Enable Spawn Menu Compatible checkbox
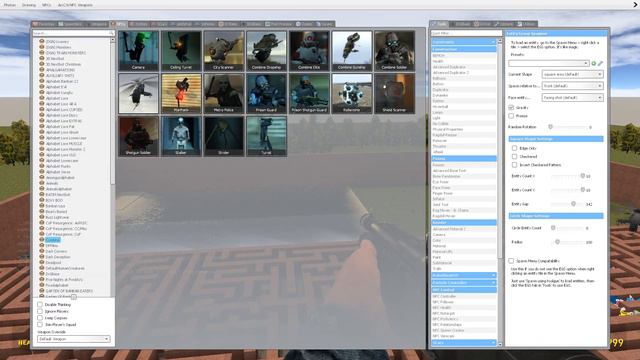This screenshot has height=360, width=640. tap(511, 260)
